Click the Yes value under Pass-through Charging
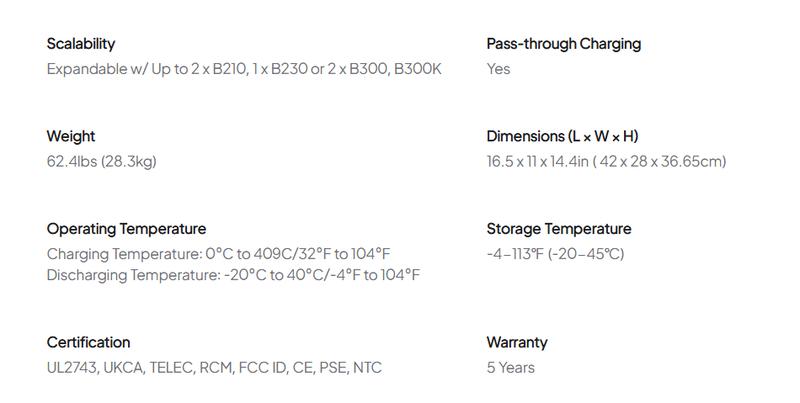The height and width of the screenshot is (403, 800). tap(498, 69)
